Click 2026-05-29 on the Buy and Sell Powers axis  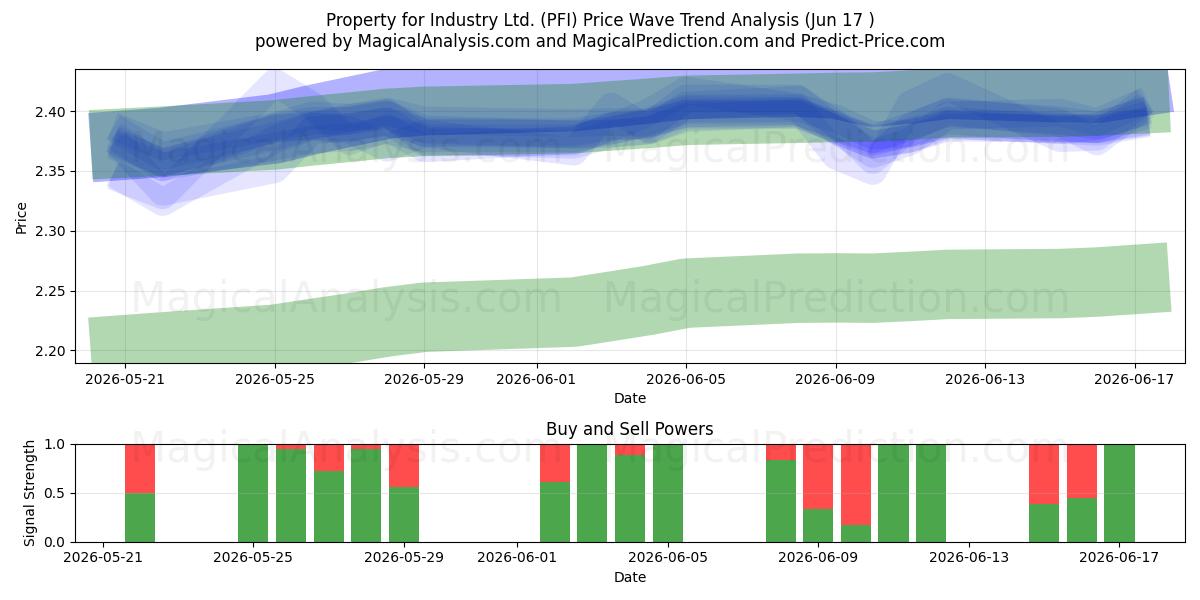pyautogui.click(x=404, y=559)
